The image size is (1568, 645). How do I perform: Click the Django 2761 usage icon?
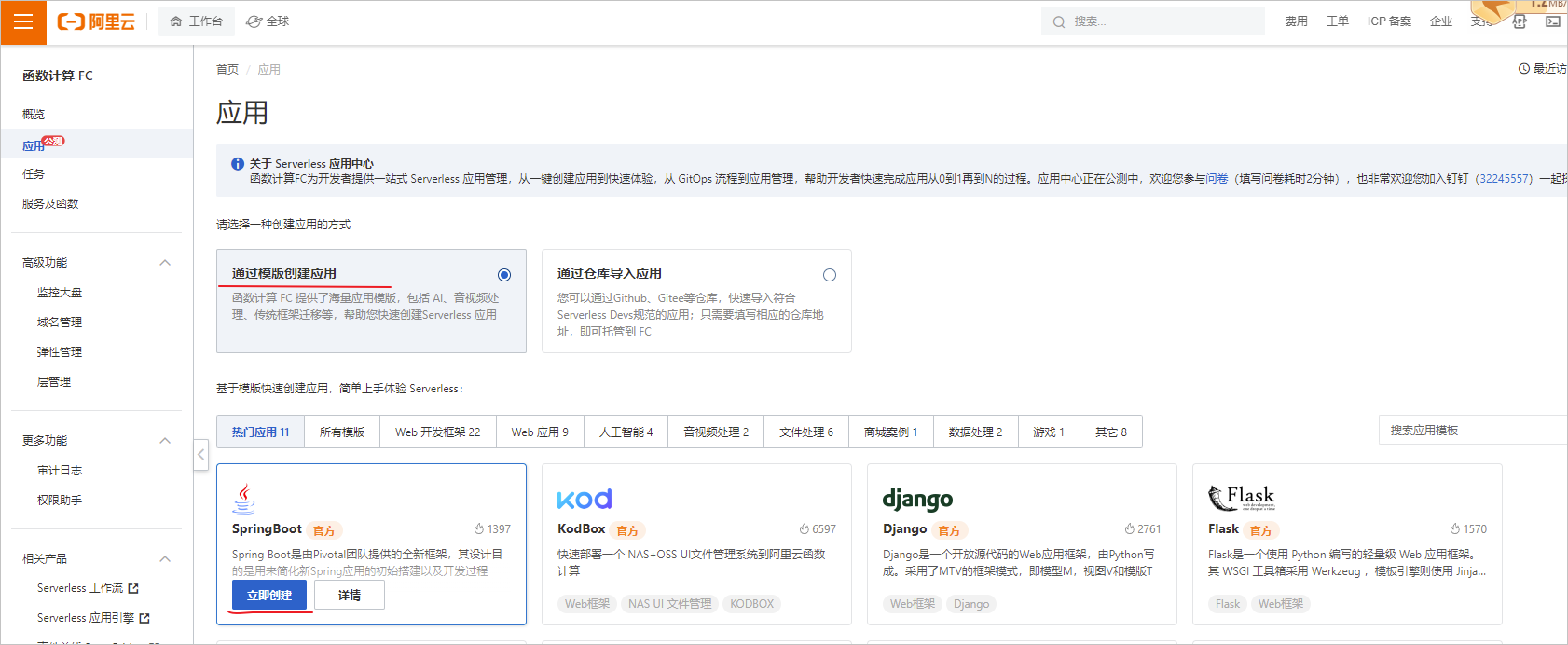click(1130, 529)
